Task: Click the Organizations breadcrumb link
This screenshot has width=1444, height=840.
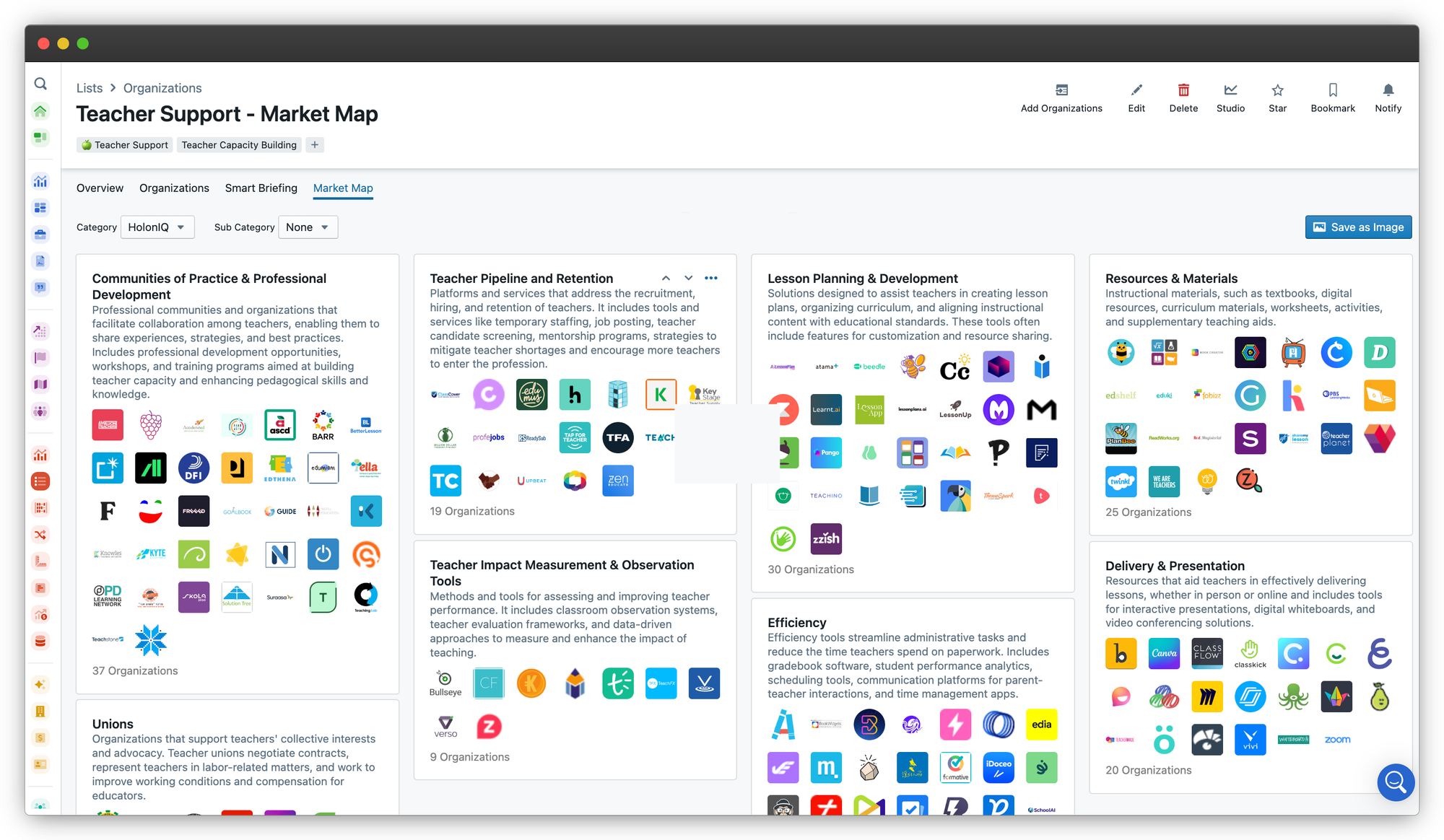Action: coord(162,88)
